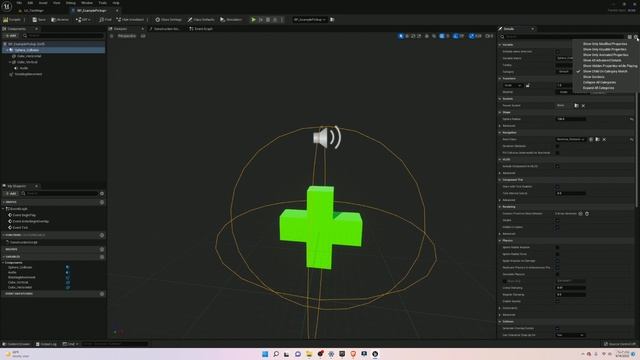Open Class Settings from the toolbar

coord(168,20)
